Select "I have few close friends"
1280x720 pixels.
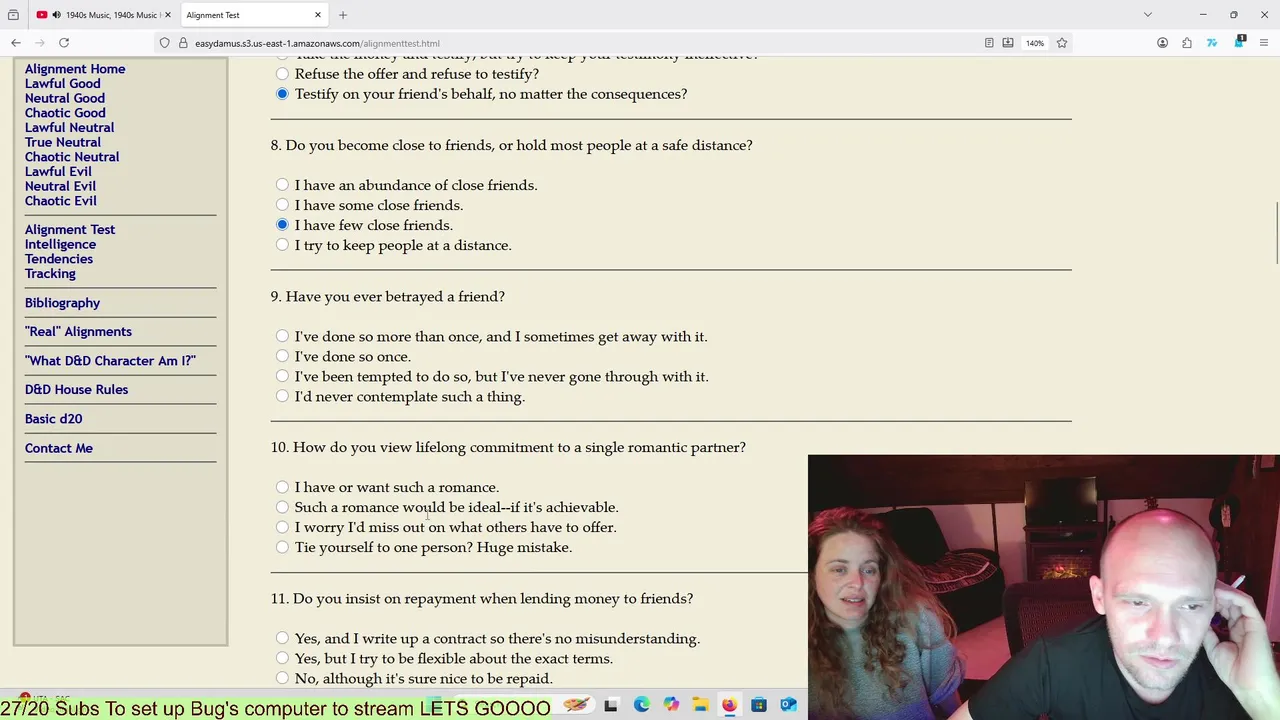pyautogui.click(x=282, y=225)
